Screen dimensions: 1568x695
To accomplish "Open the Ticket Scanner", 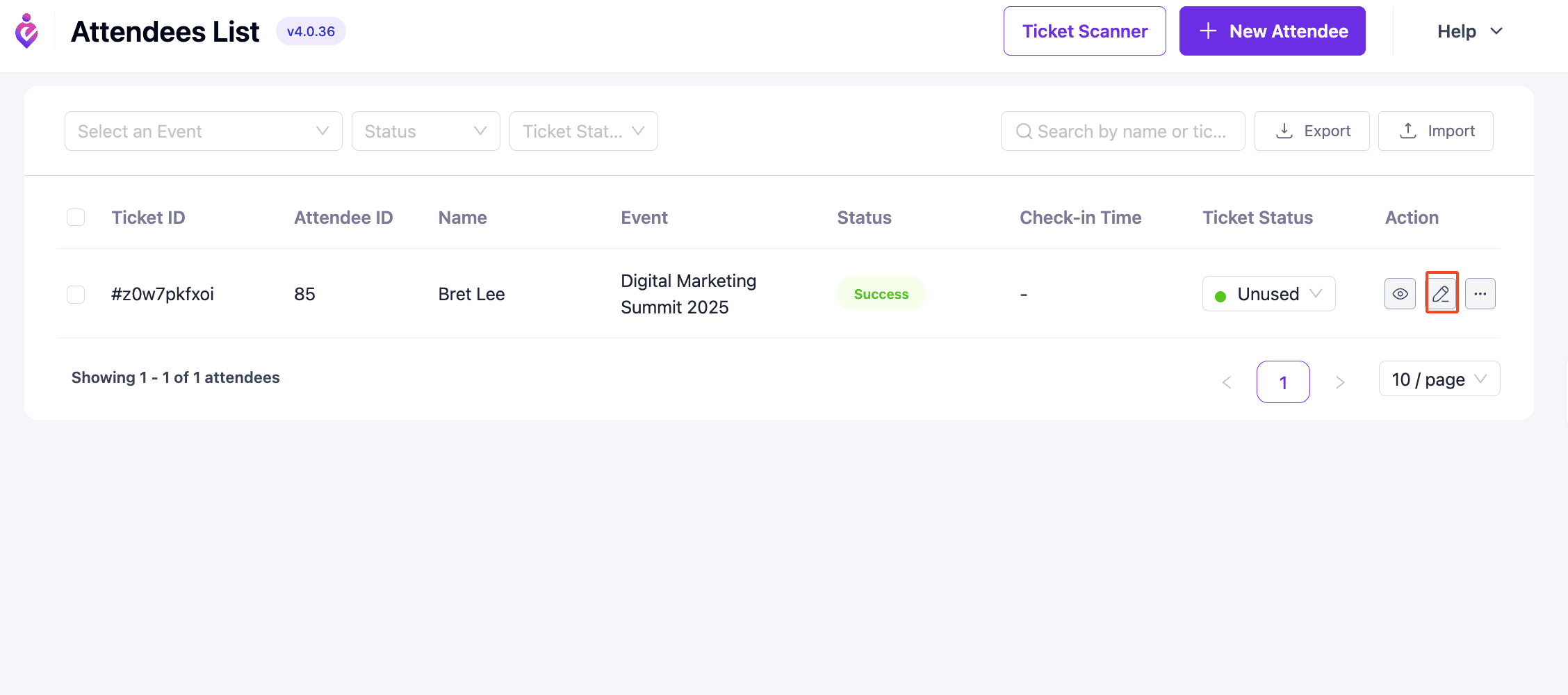I will click(x=1085, y=31).
